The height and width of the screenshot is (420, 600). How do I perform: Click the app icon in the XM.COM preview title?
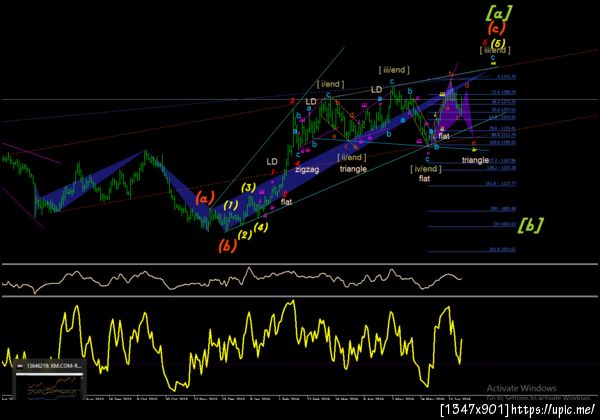pyautogui.click(x=21, y=366)
